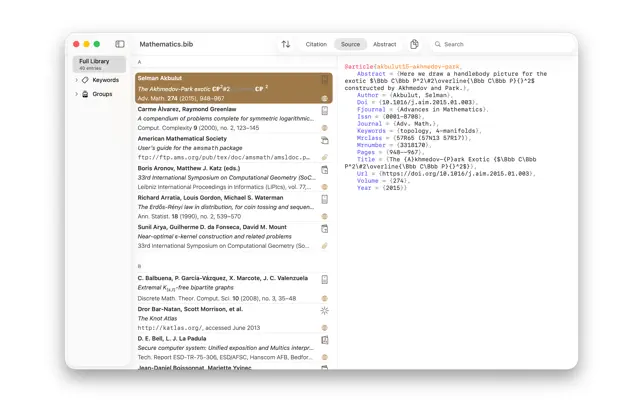
Task: Click the misc starburst icon for Knot Atlas entry
Action: point(324,311)
